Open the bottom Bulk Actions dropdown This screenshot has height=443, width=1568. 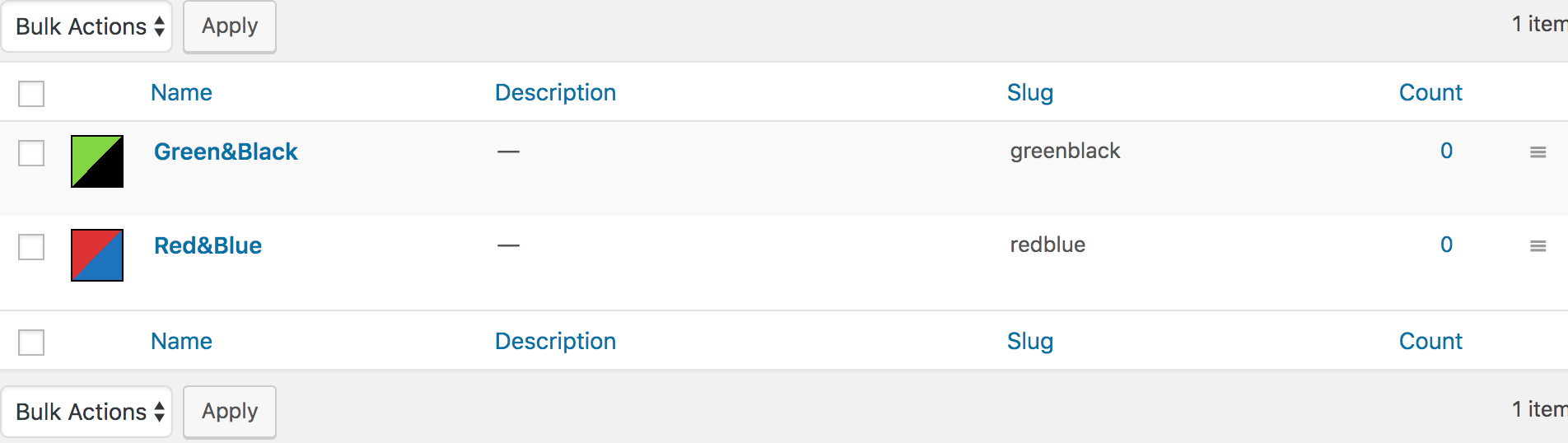click(x=87, y=412)
